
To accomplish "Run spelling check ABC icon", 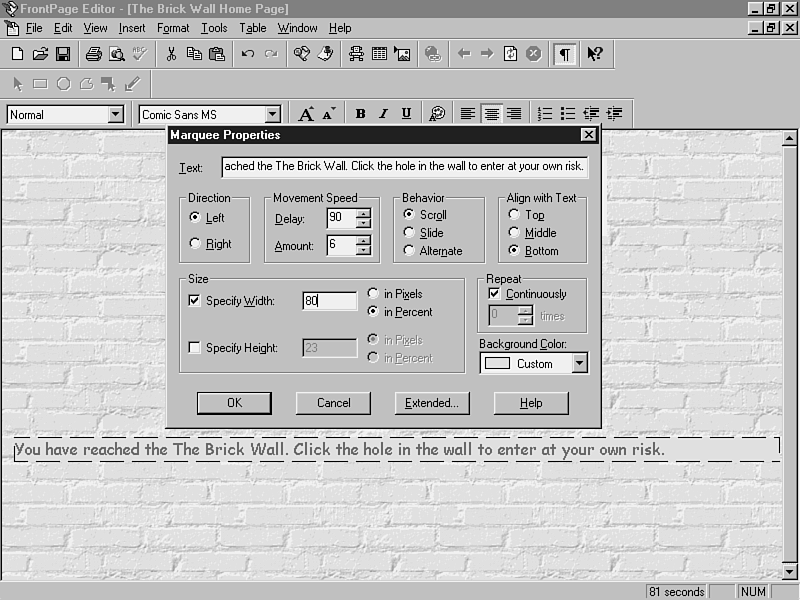I will 139,54.
